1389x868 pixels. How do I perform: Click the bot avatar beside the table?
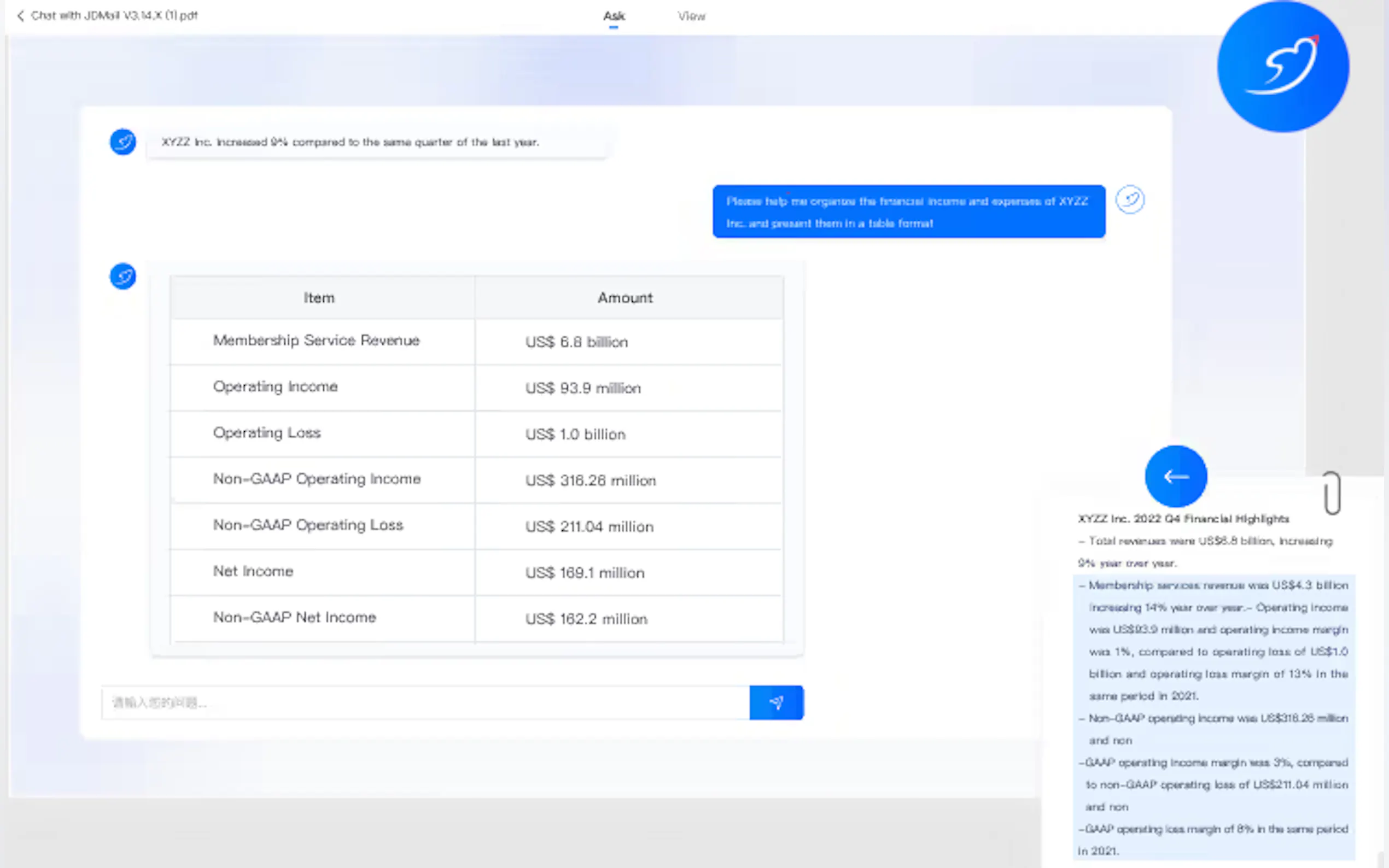click(123, 277)
